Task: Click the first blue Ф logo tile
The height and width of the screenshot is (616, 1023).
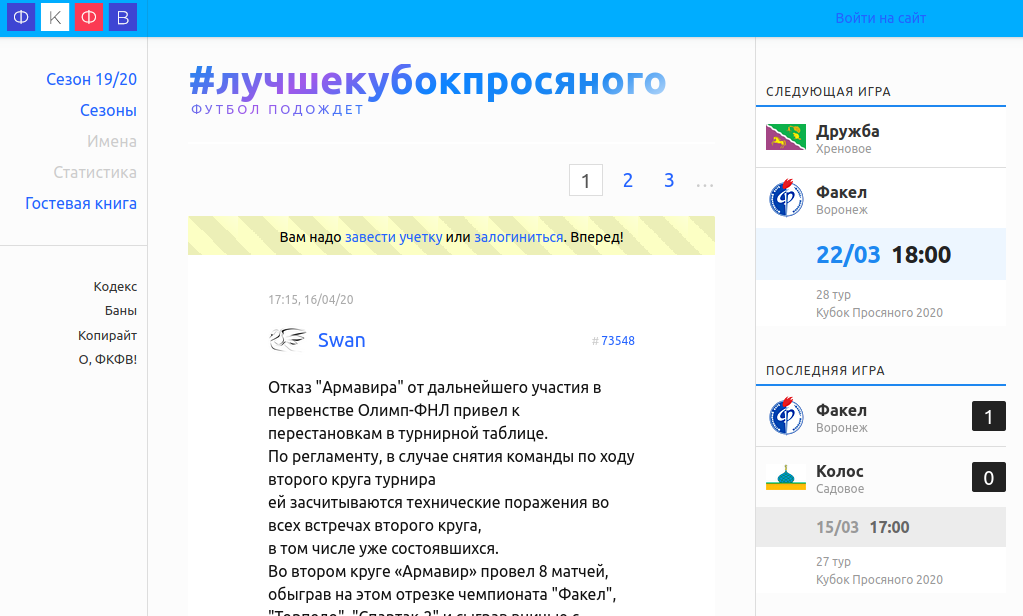Action: [x=21, y=17]
